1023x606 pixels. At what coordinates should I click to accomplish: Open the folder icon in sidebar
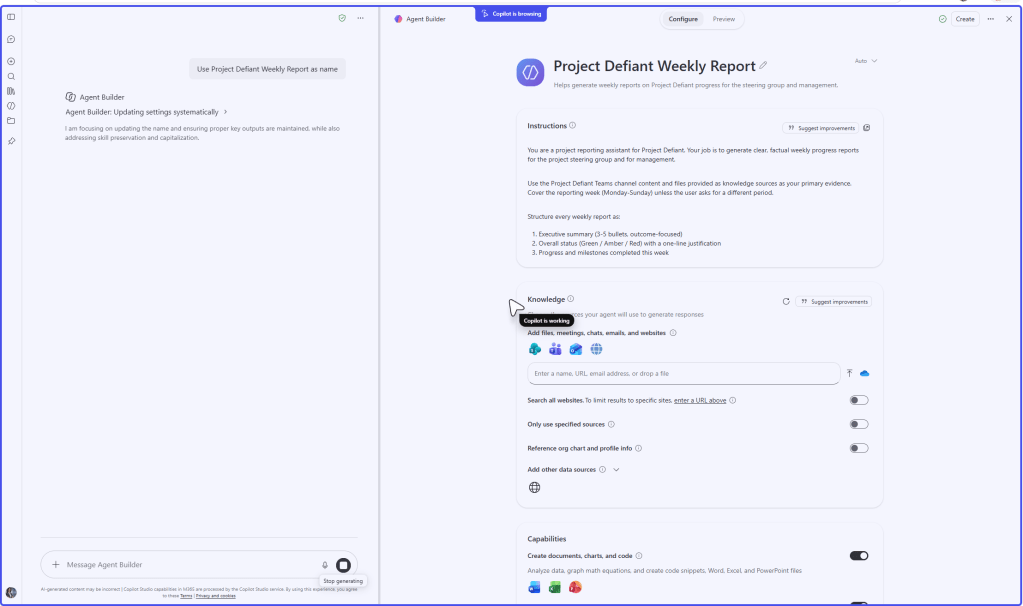click(11, 121)
